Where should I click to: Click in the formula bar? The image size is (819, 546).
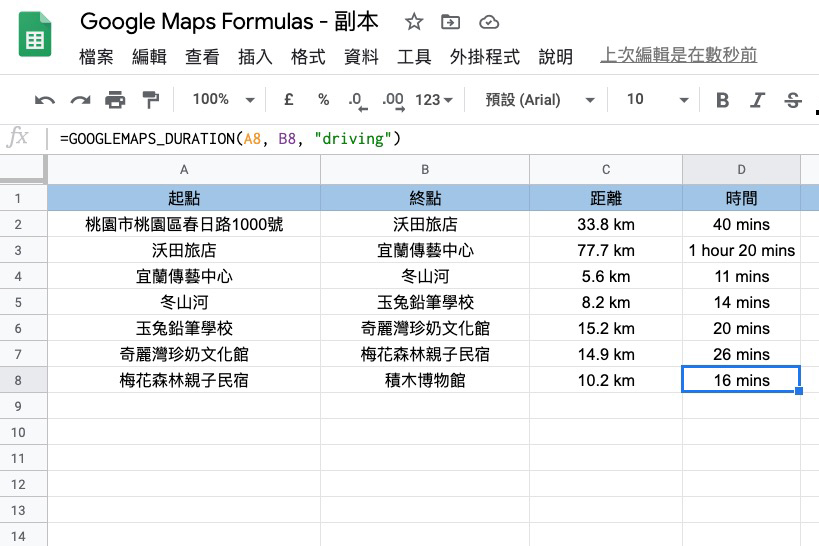pos(434,138)
